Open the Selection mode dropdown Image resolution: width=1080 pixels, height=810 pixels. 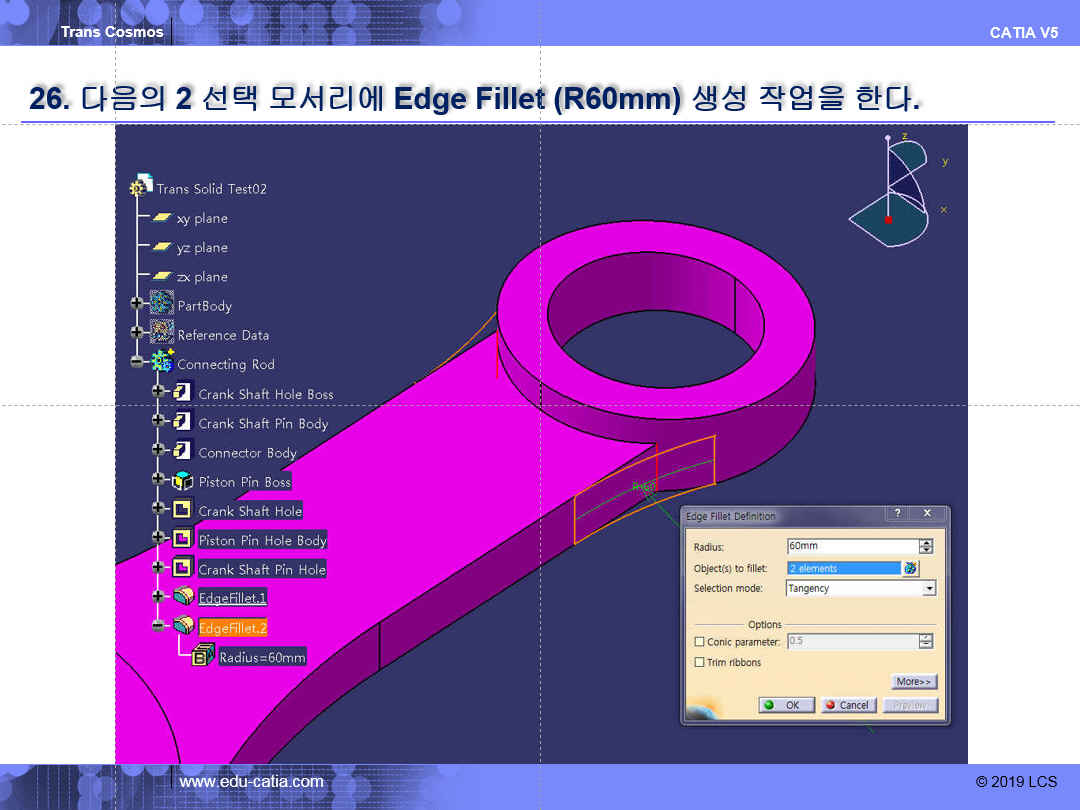pyautogui.click(x=929, y=589)
